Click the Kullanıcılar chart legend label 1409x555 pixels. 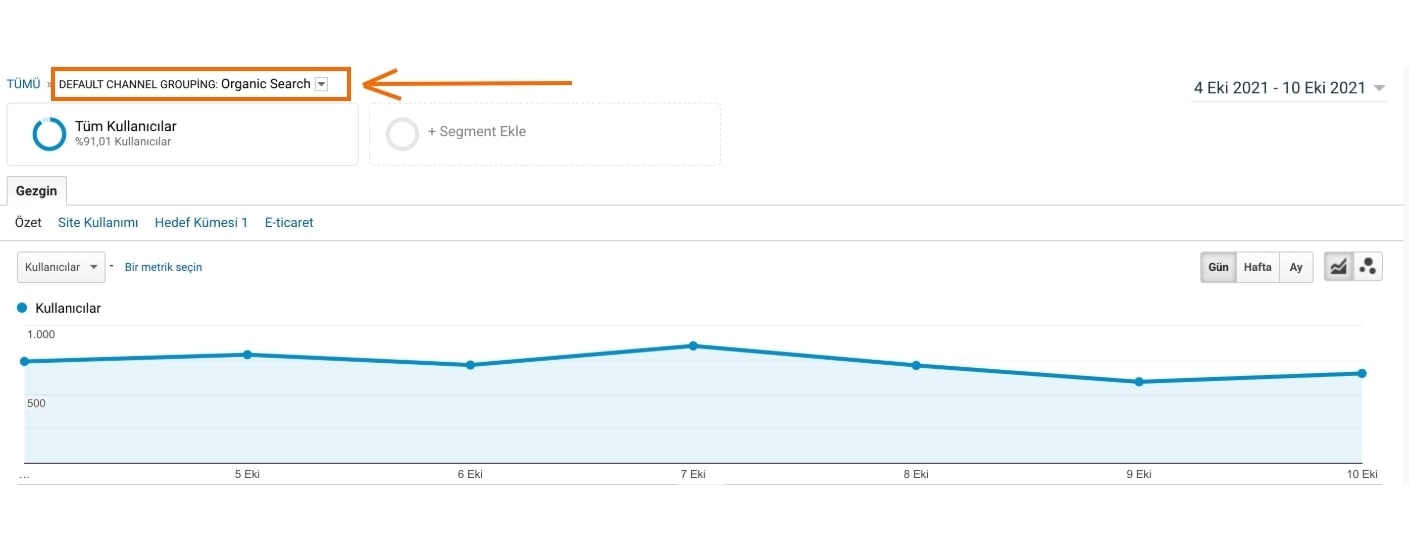pyautogui.click(x=68, y=308)
